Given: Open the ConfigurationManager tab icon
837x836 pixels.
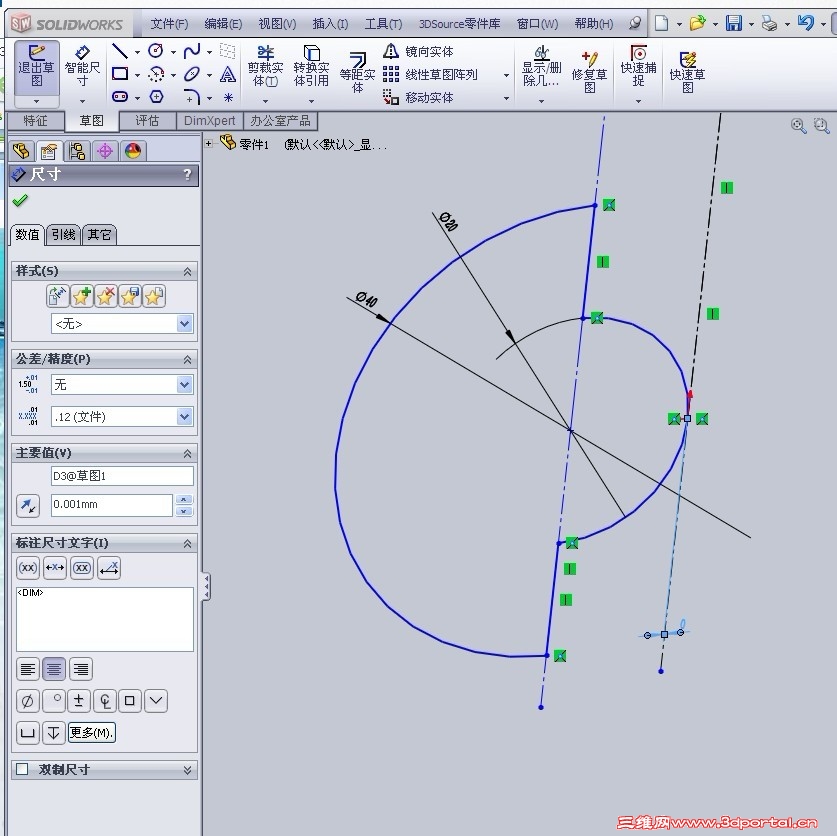Looking at the screenshot, I should [x=77, y=151].
